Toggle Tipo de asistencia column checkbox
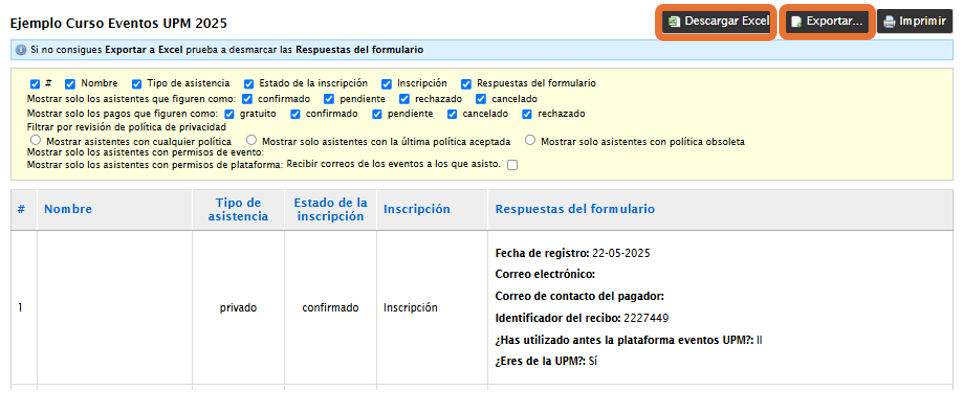This screenshot has height=398, width=965. 137,84
